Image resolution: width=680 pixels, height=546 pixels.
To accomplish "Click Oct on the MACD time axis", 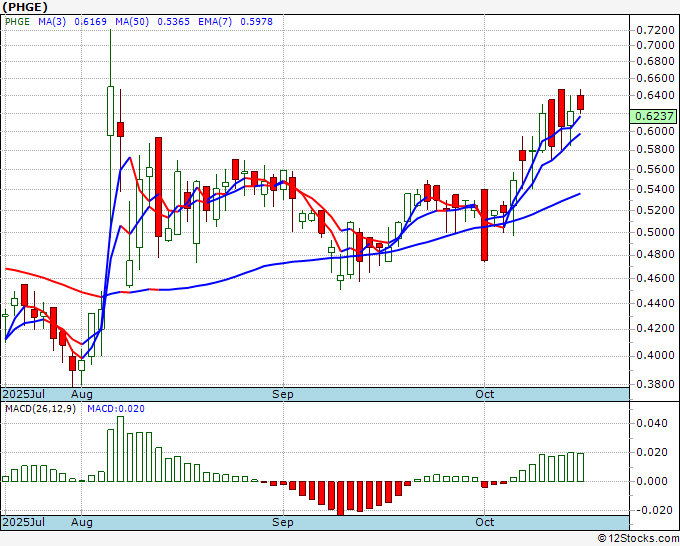I will tap(484, 522).
